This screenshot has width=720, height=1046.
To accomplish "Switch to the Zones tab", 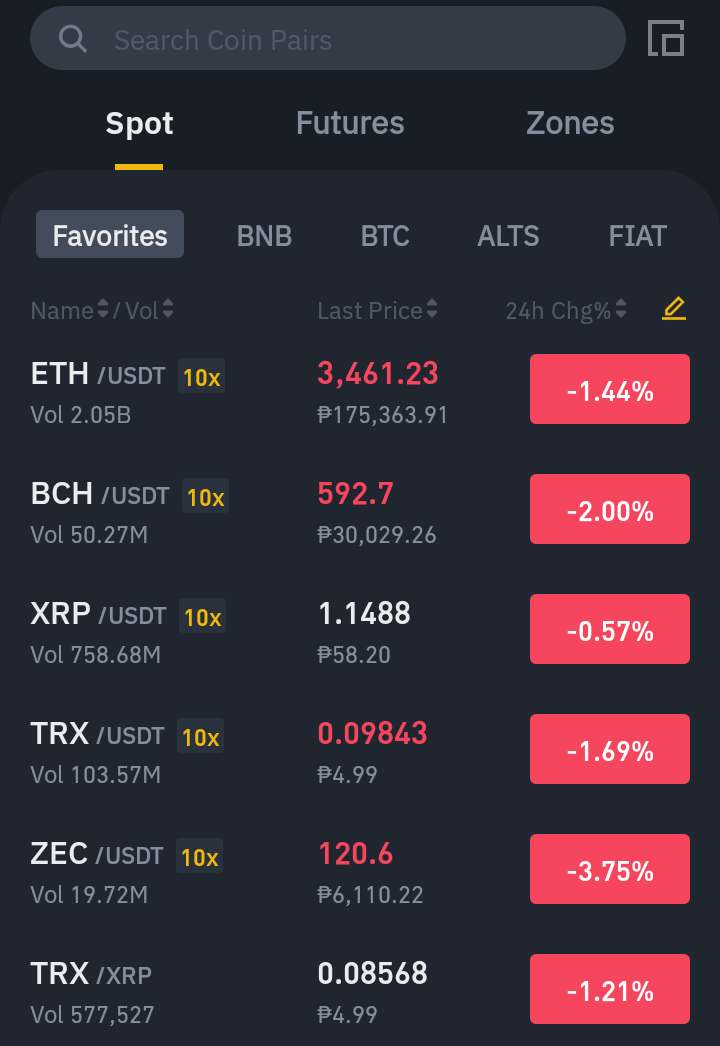I will coord(570,123).
